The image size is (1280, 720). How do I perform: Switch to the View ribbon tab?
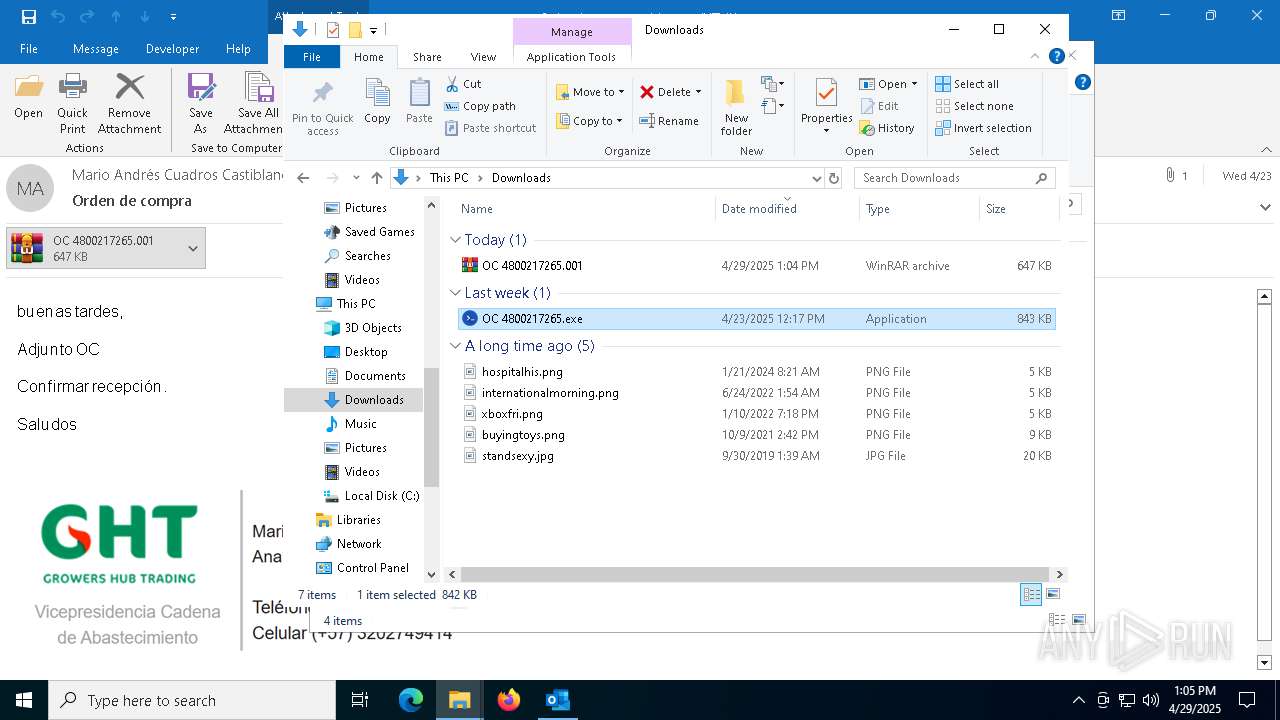click(483, 57)
